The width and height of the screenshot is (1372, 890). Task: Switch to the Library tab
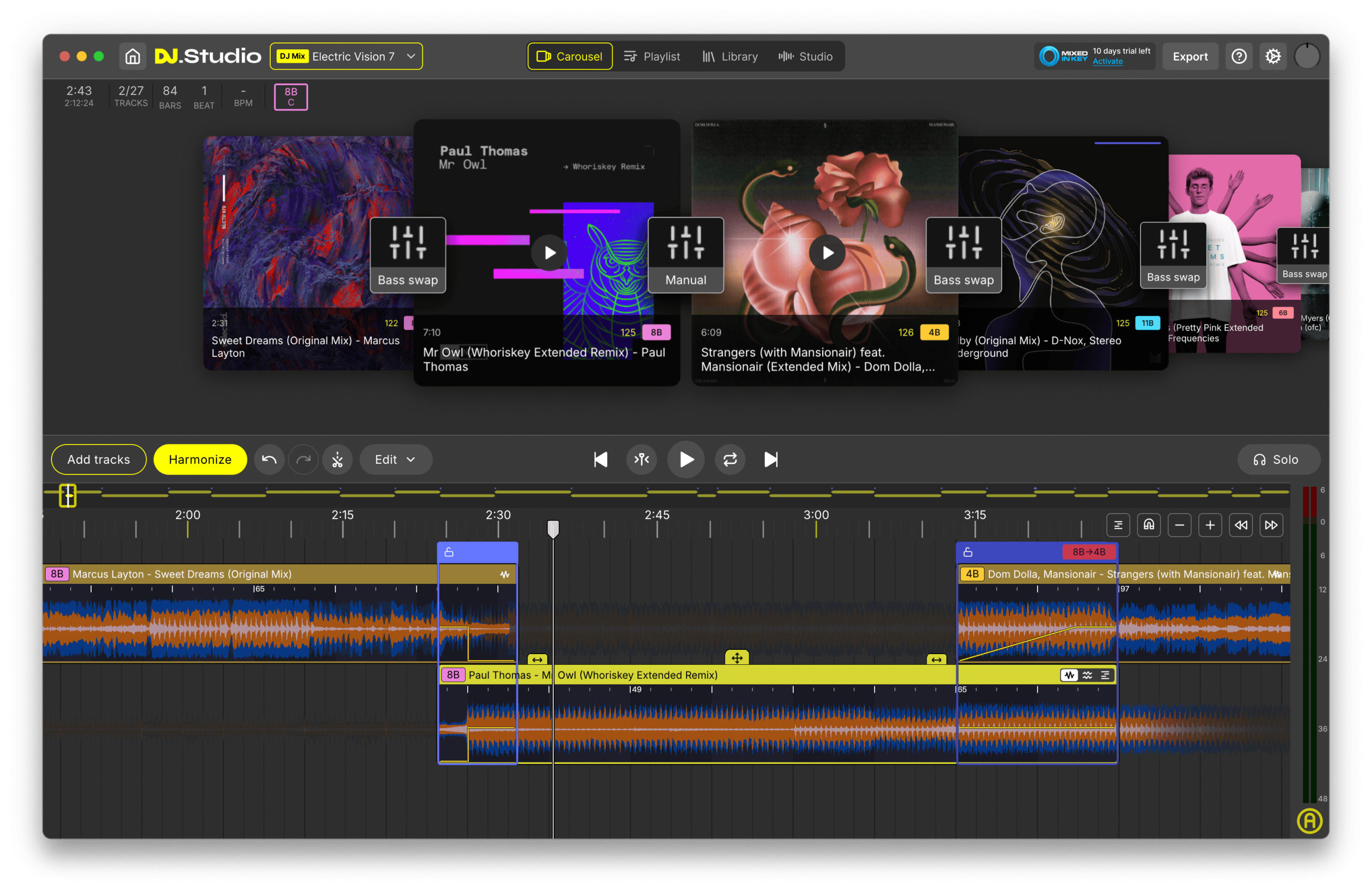point(730,56)
